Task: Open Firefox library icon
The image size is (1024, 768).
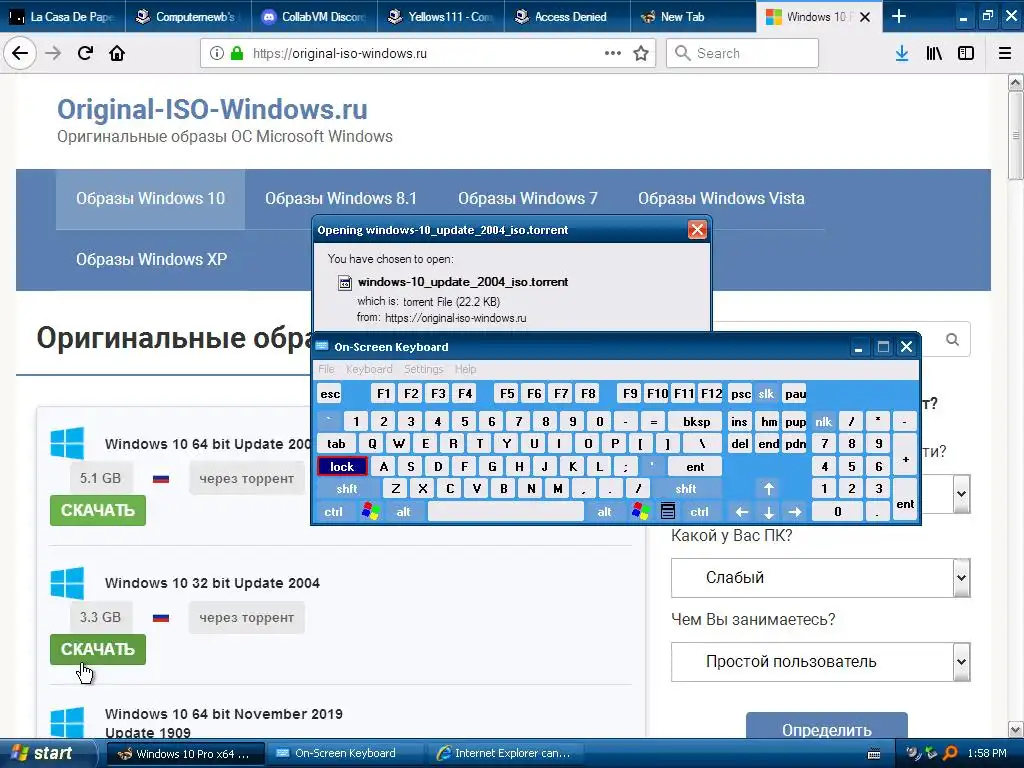Action: tap(934, 53)
